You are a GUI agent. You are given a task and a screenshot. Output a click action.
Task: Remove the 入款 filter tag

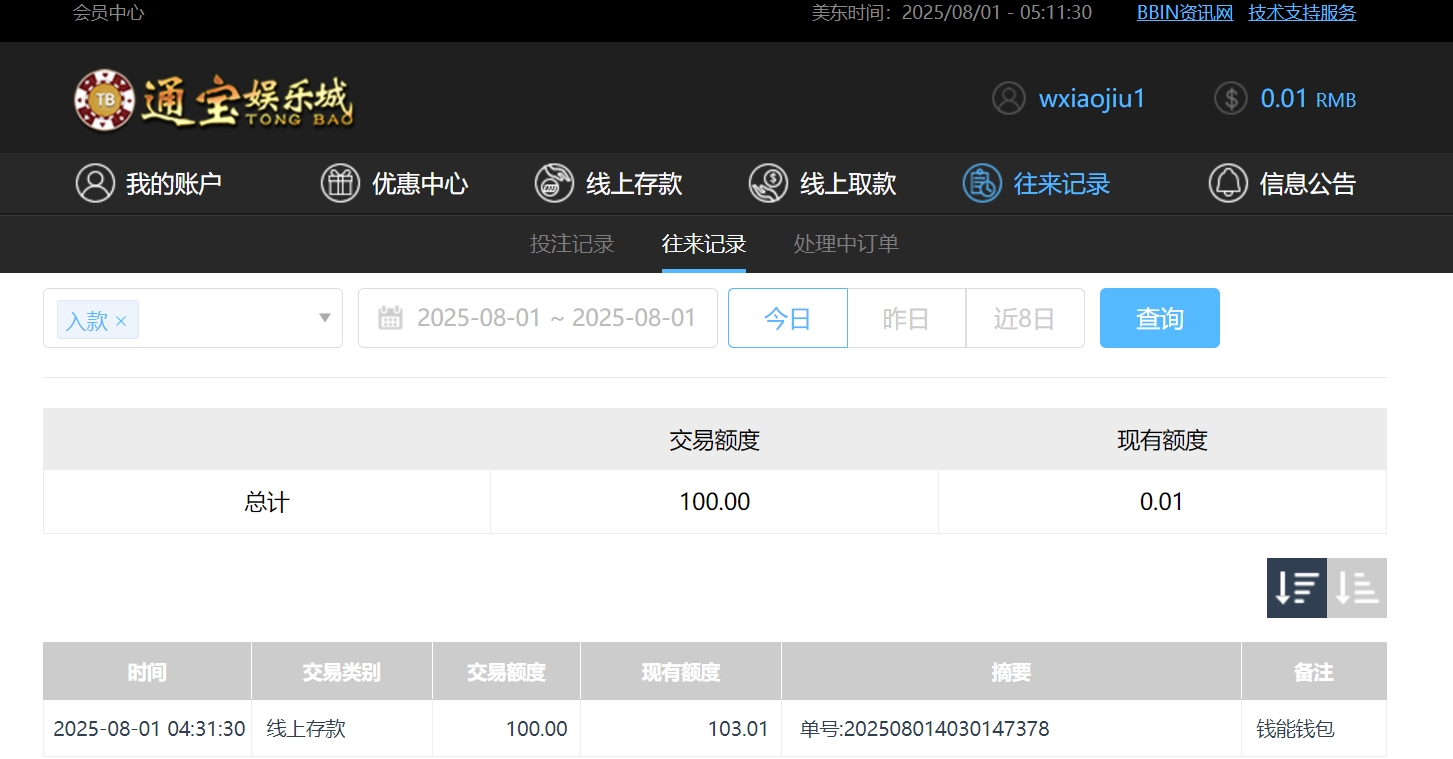click(121, 321)
